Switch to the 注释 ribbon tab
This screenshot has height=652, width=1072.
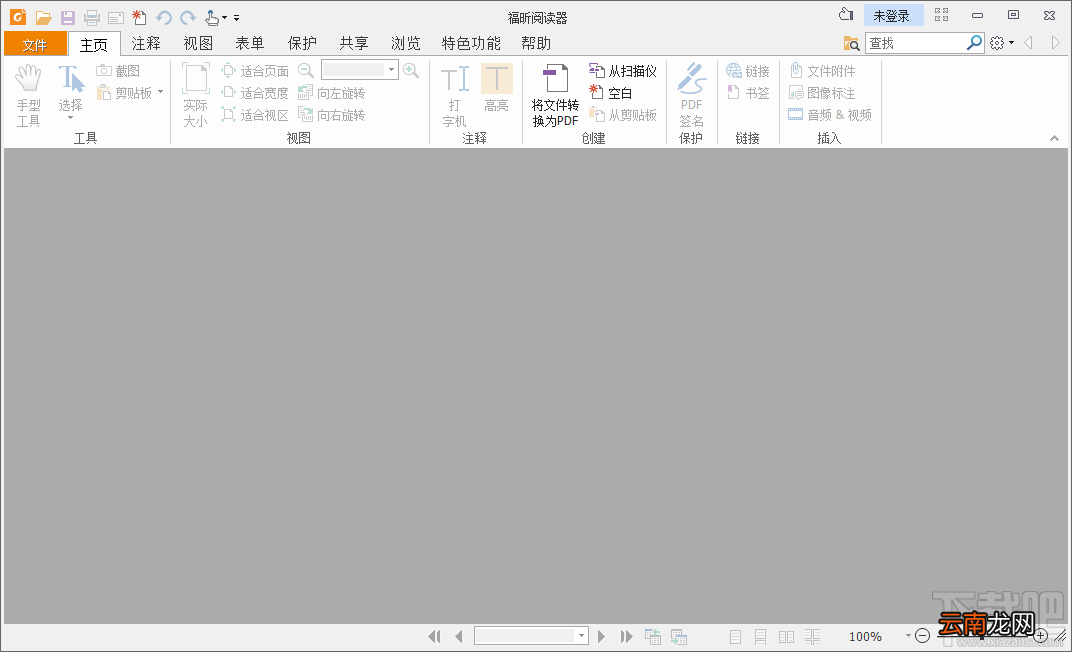[x=146, y=44]
